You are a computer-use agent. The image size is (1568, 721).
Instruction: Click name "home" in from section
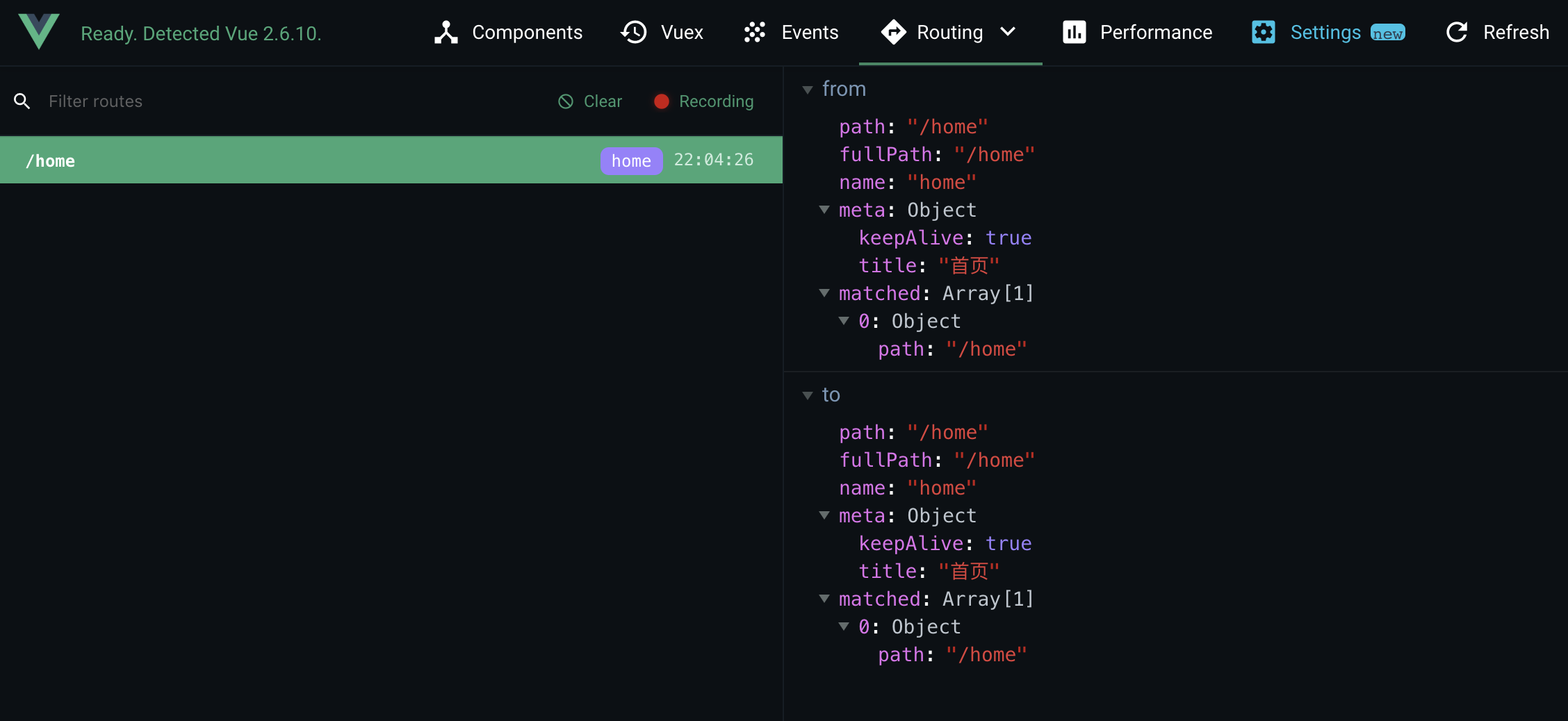908,182
